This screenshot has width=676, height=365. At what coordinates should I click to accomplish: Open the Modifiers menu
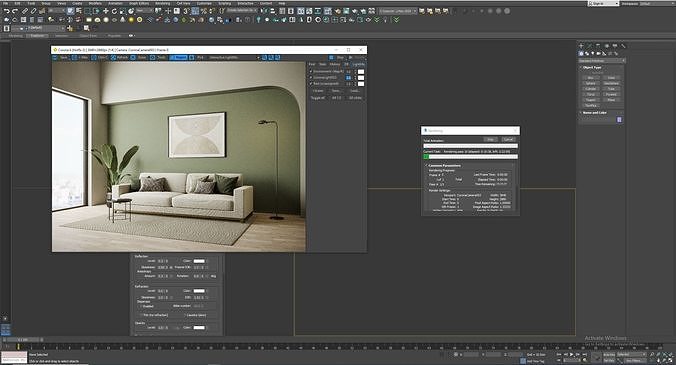pos(95,3)
